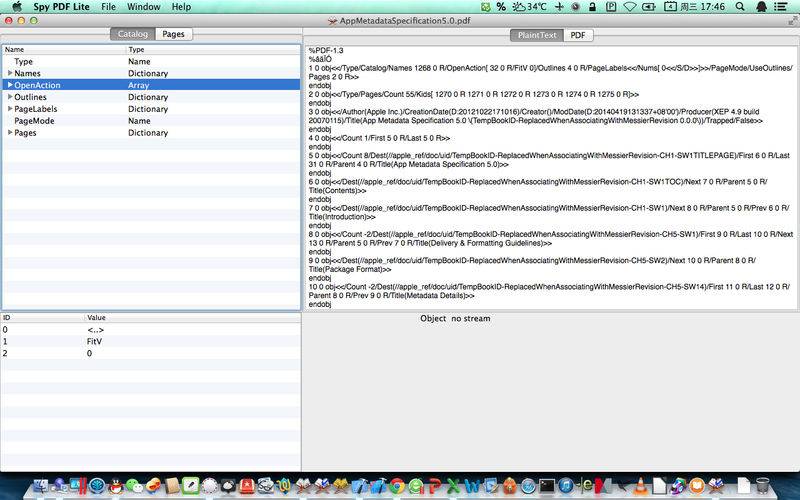Image resolution: width=800 pixels, height=500 pixels.
Task: Switch to the Catalog tab
Action: tap(133, 34)
